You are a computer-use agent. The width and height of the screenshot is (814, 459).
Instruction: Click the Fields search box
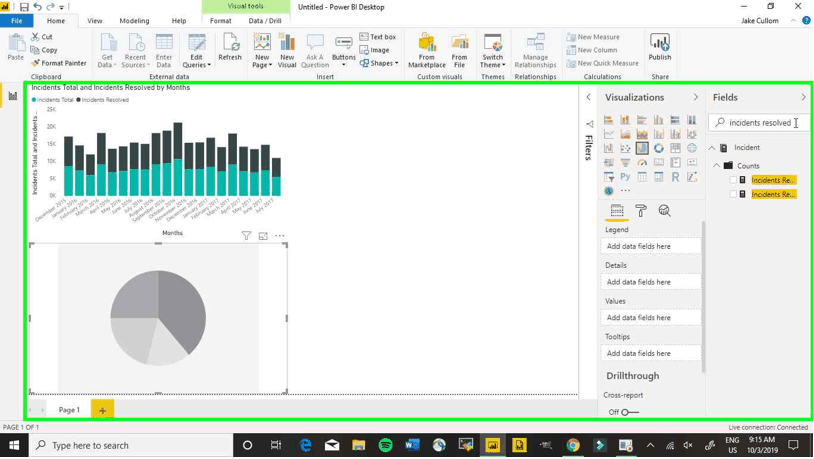[x=759, y=123]
